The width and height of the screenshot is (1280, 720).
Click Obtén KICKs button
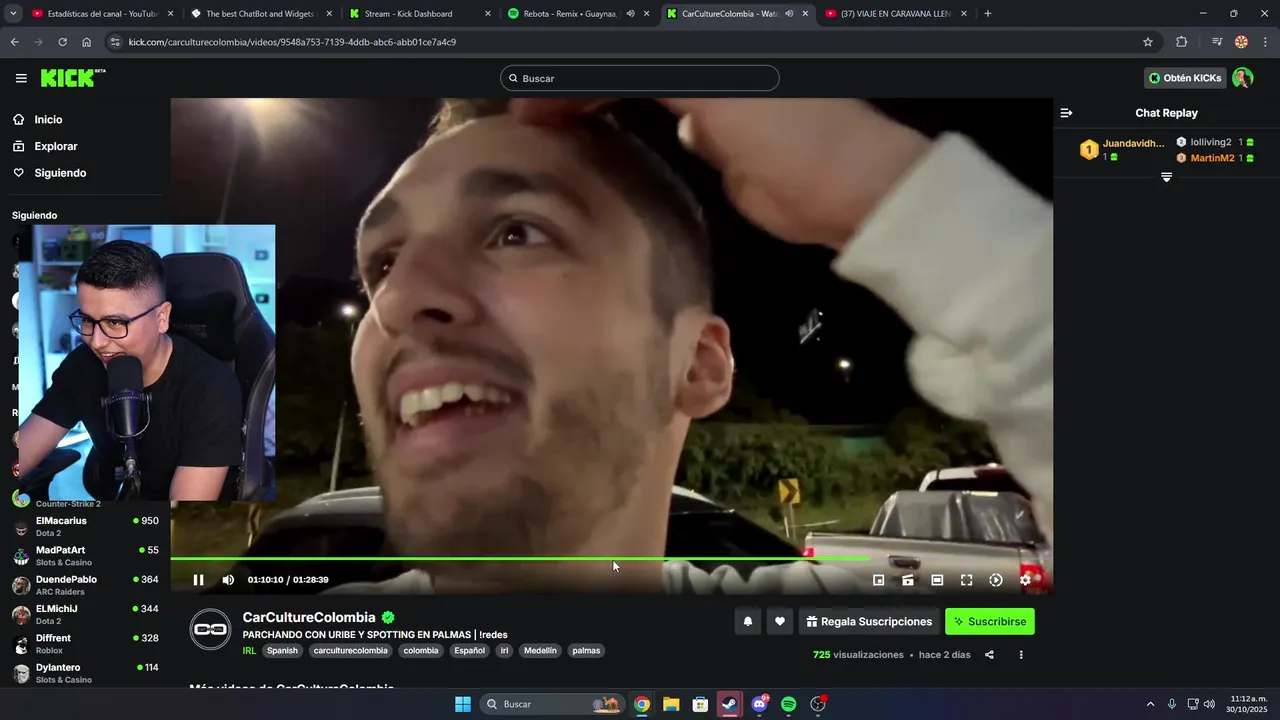point(1185,78)
